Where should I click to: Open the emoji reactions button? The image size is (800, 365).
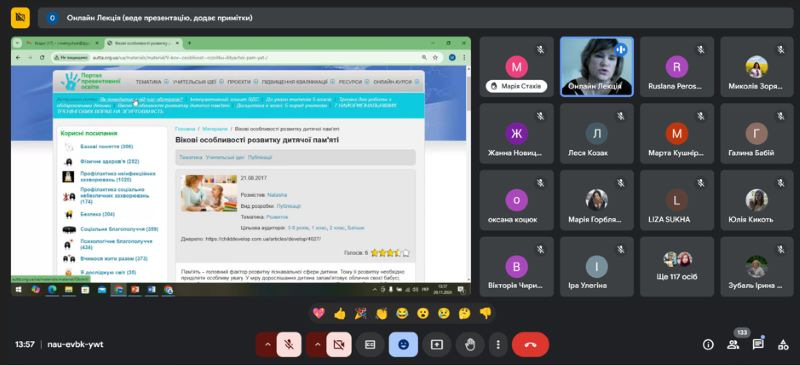[403, 345]
